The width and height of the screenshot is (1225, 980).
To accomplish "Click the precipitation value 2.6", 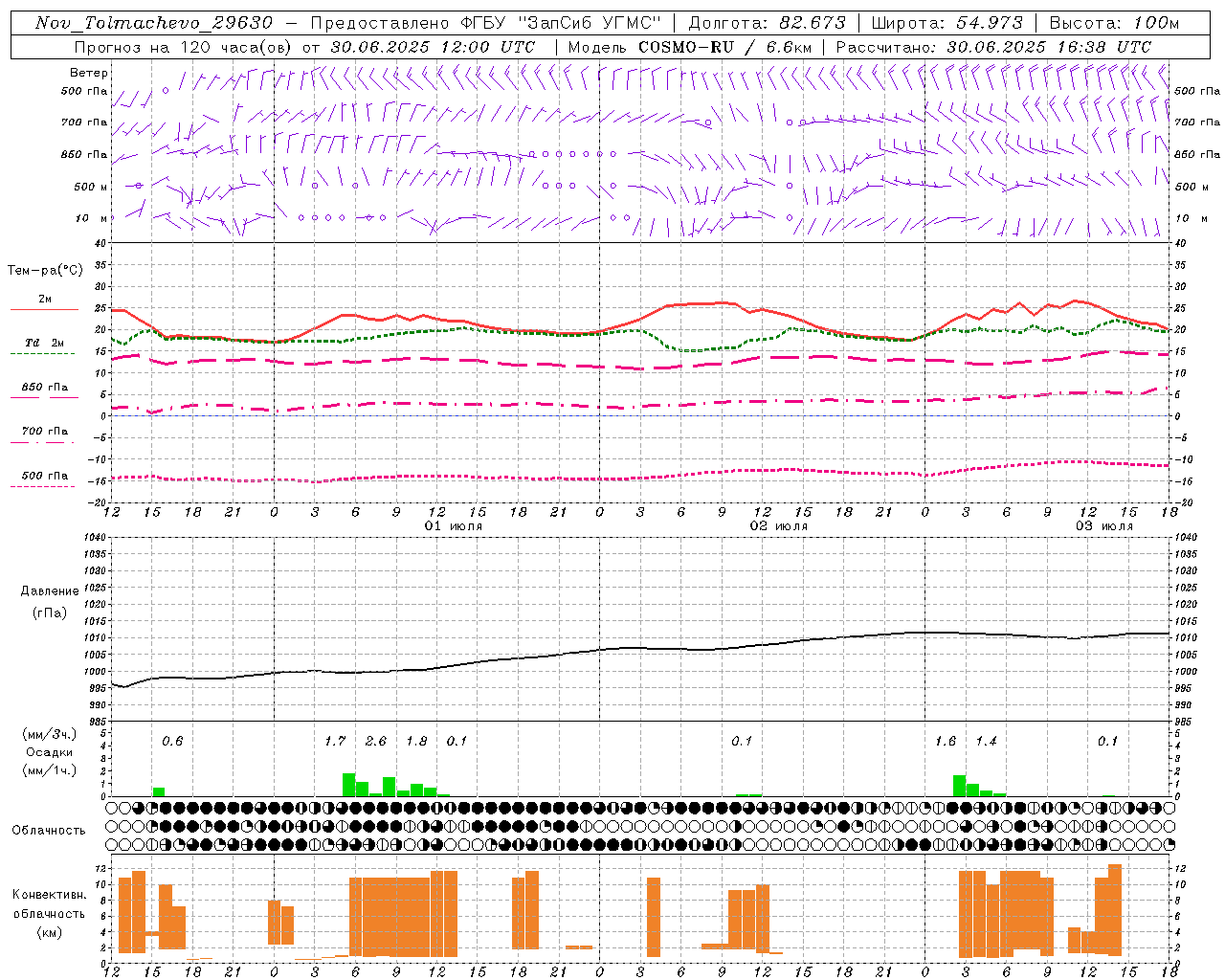I will [376, 742].
